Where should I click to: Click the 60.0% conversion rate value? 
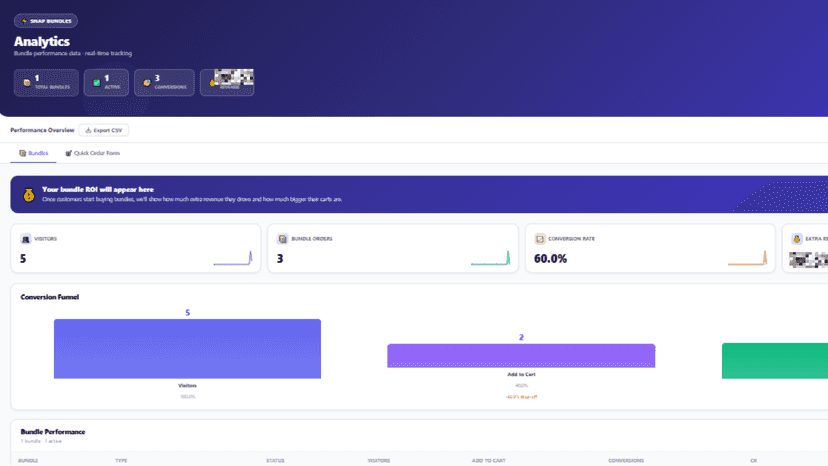pyautogui.click(x=550, y=259)
